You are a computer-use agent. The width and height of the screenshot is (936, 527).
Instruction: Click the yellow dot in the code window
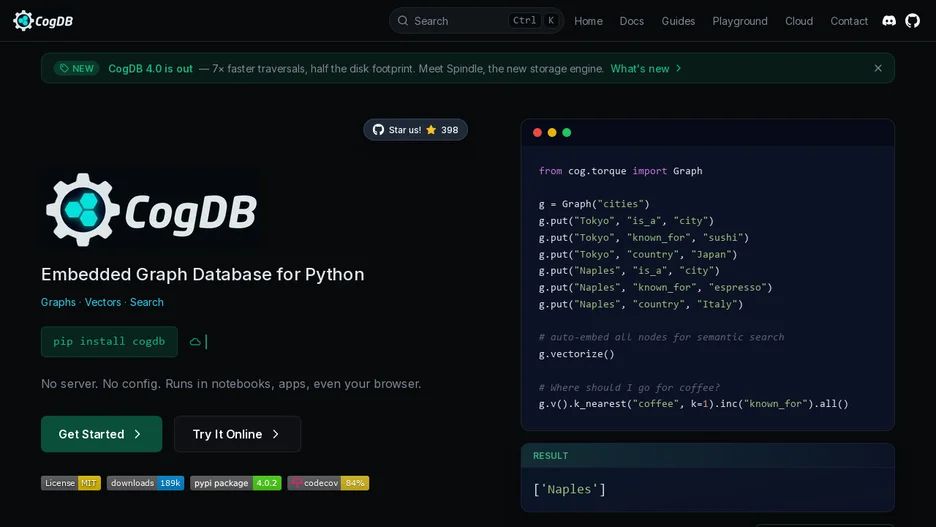(552, 132)
